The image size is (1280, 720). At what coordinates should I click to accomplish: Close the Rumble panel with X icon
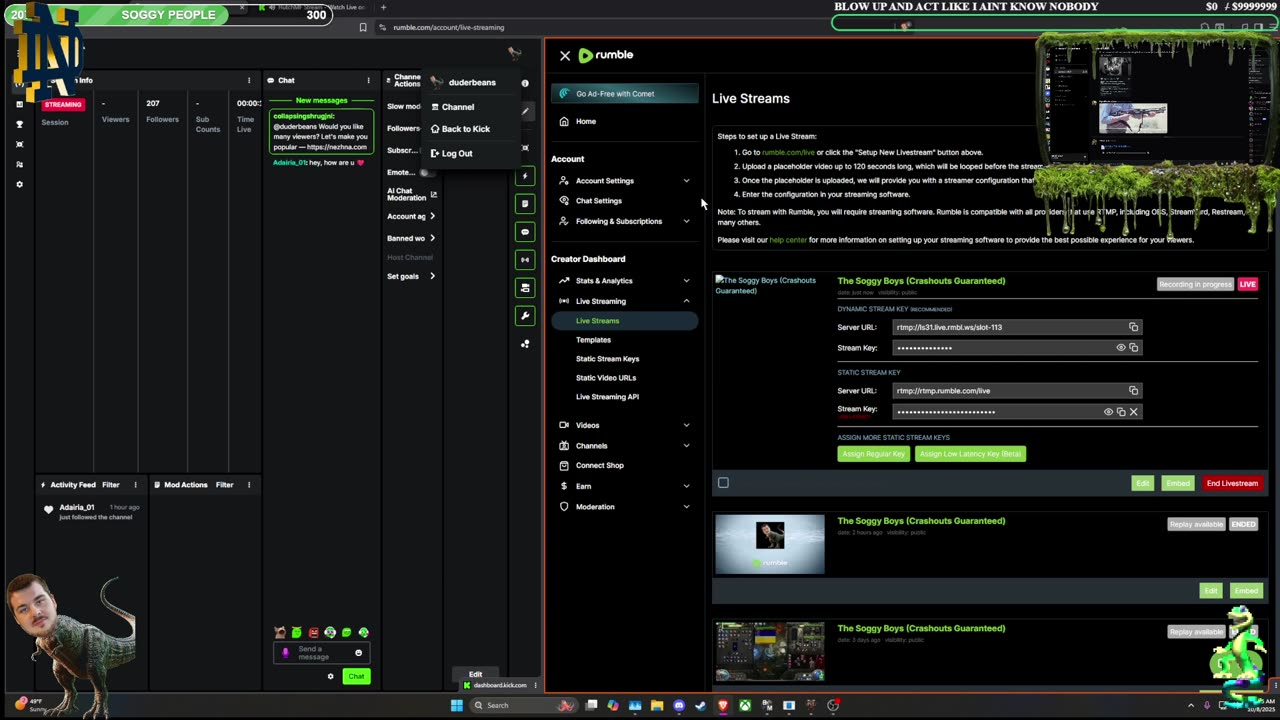point(565,56)
